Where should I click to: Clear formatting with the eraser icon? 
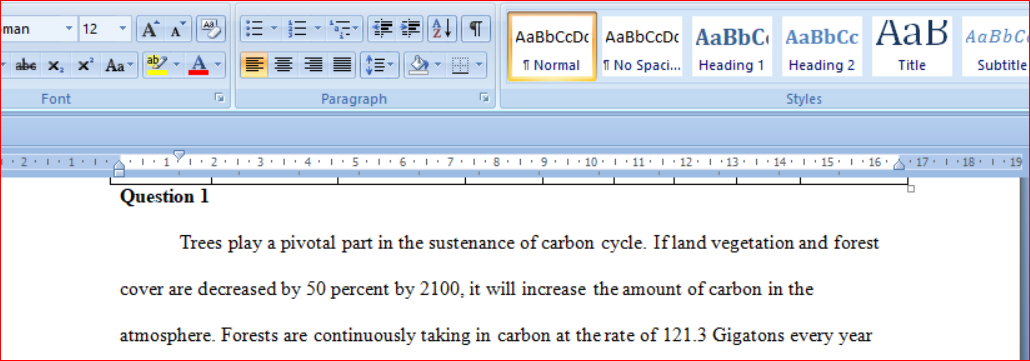point(211,30)
